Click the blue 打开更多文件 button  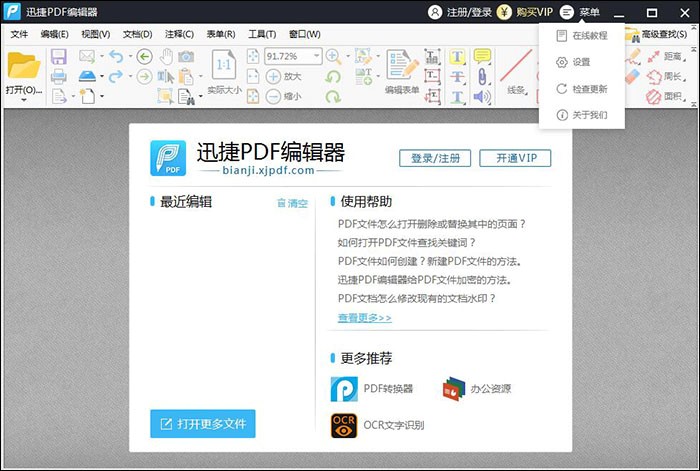(x=203, y=424)
